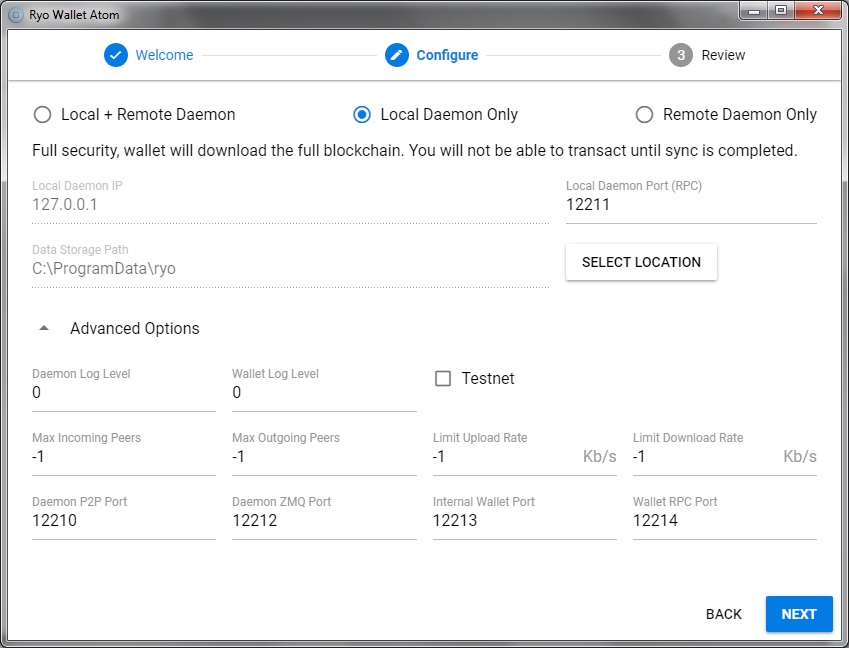Enable the Testnet checkbox
This screenshot has width=849, height=648.
pos(443,378)
